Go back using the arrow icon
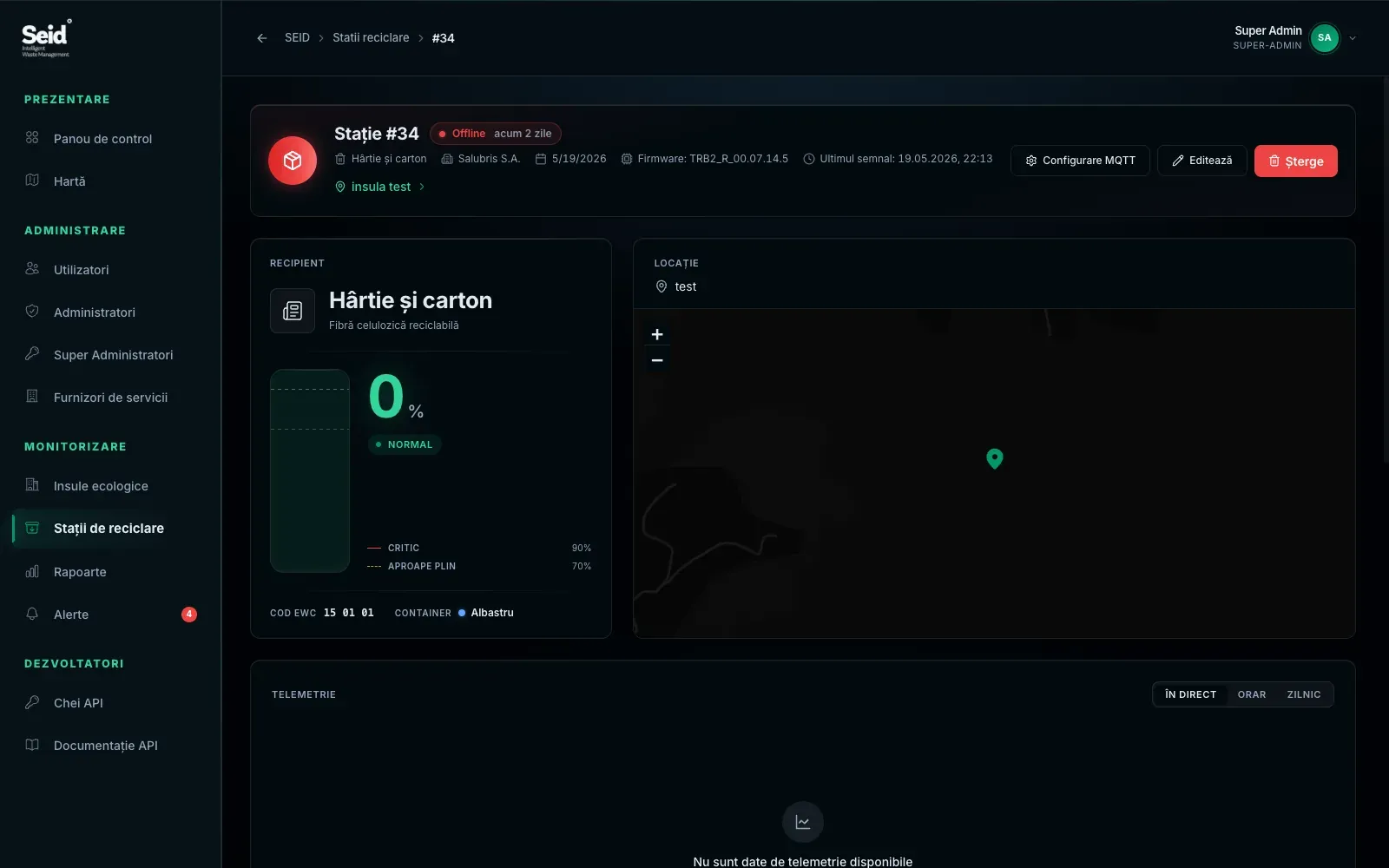 [x=261, y=38]
